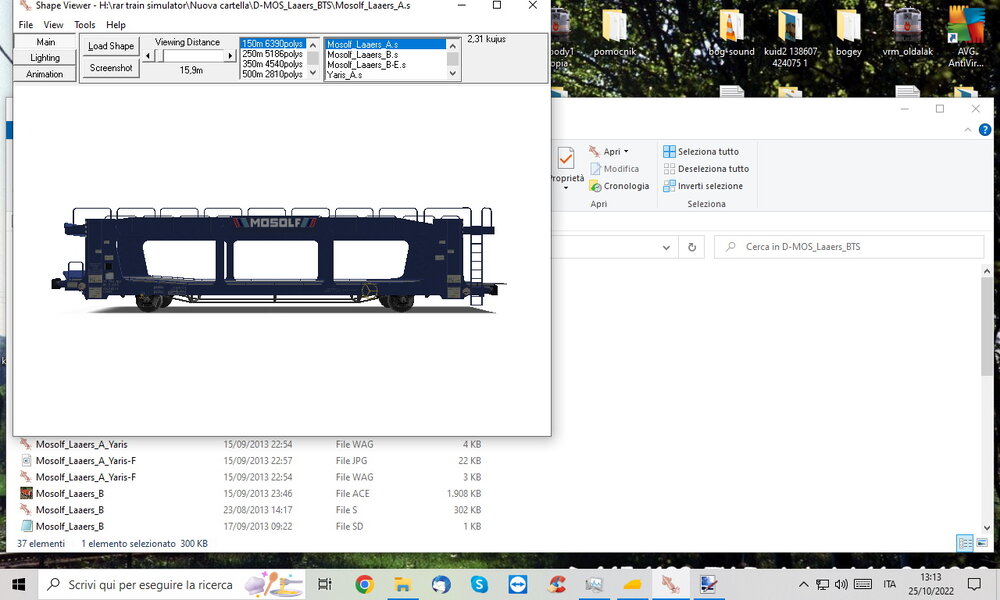Screen dimensions: 1000x600
Task: Open the Tools menu in Shape Viewer
Action: tap(84, 25)
